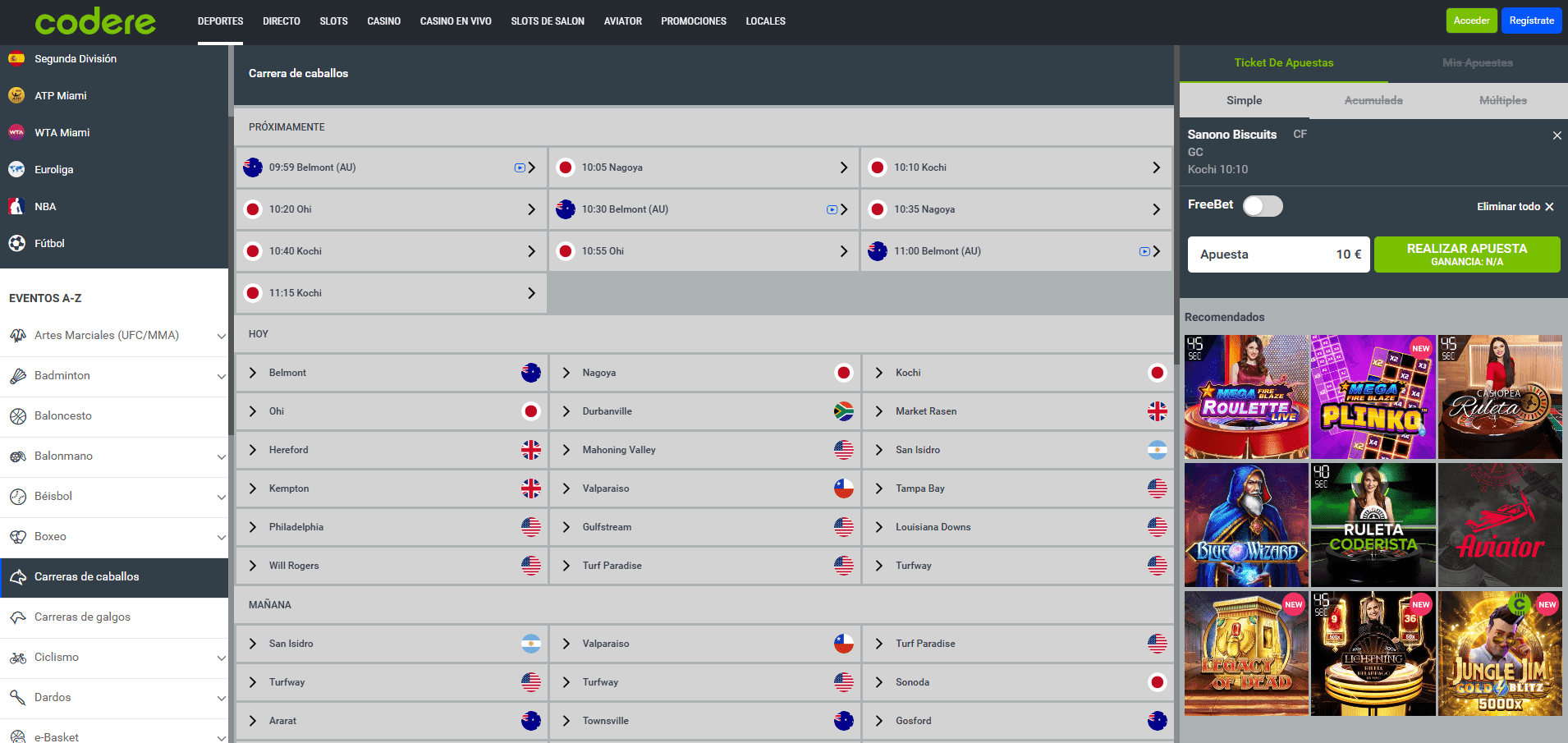Open Mega Fire Blaze Plinko thumbnail
The height and width of the screenshot is (743, 1568).
pos(1373,397)
